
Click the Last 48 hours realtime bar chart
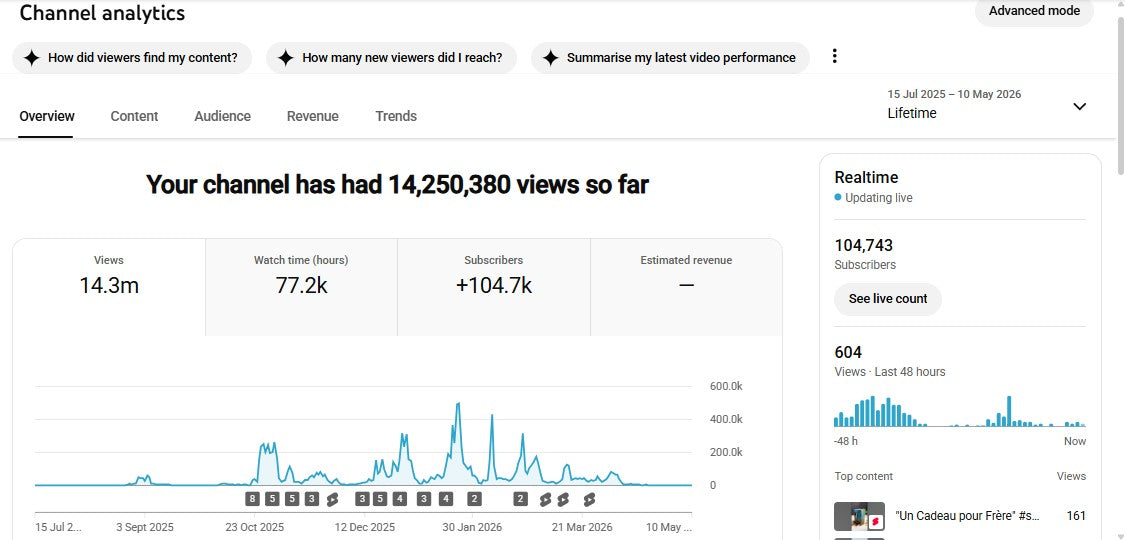960,412
